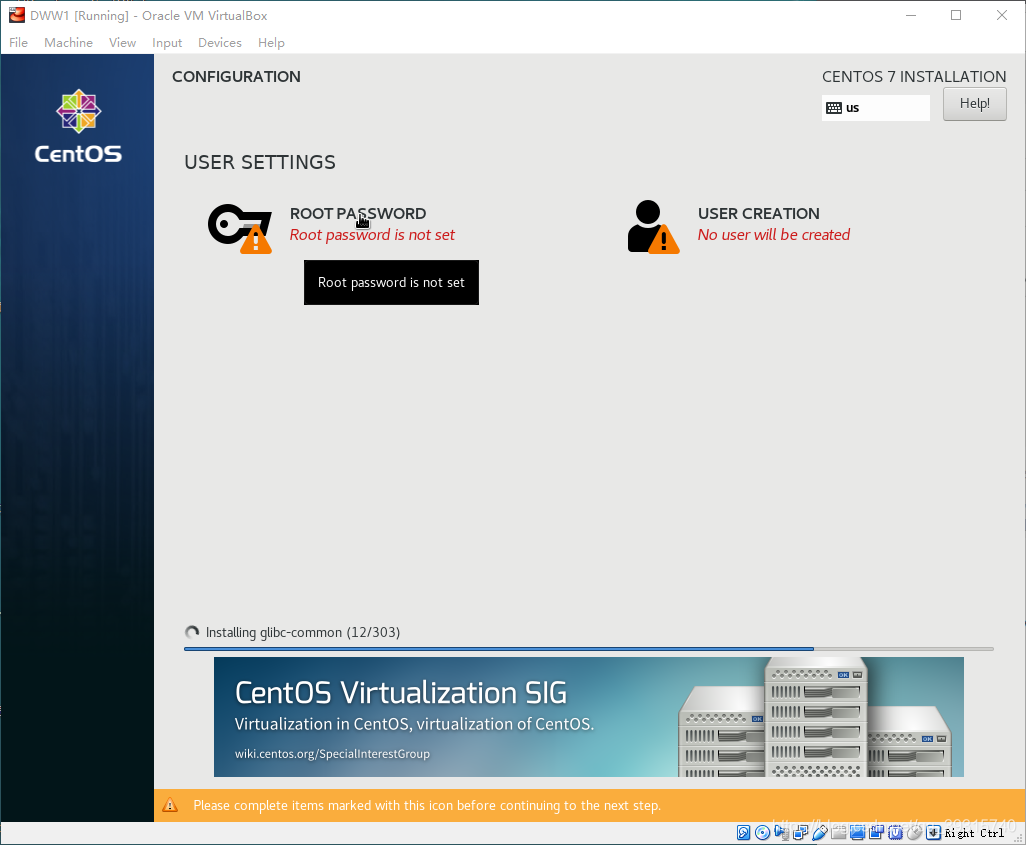
Task: Open the VirtualBox Help menu
Action: click(x=271, y=43)
